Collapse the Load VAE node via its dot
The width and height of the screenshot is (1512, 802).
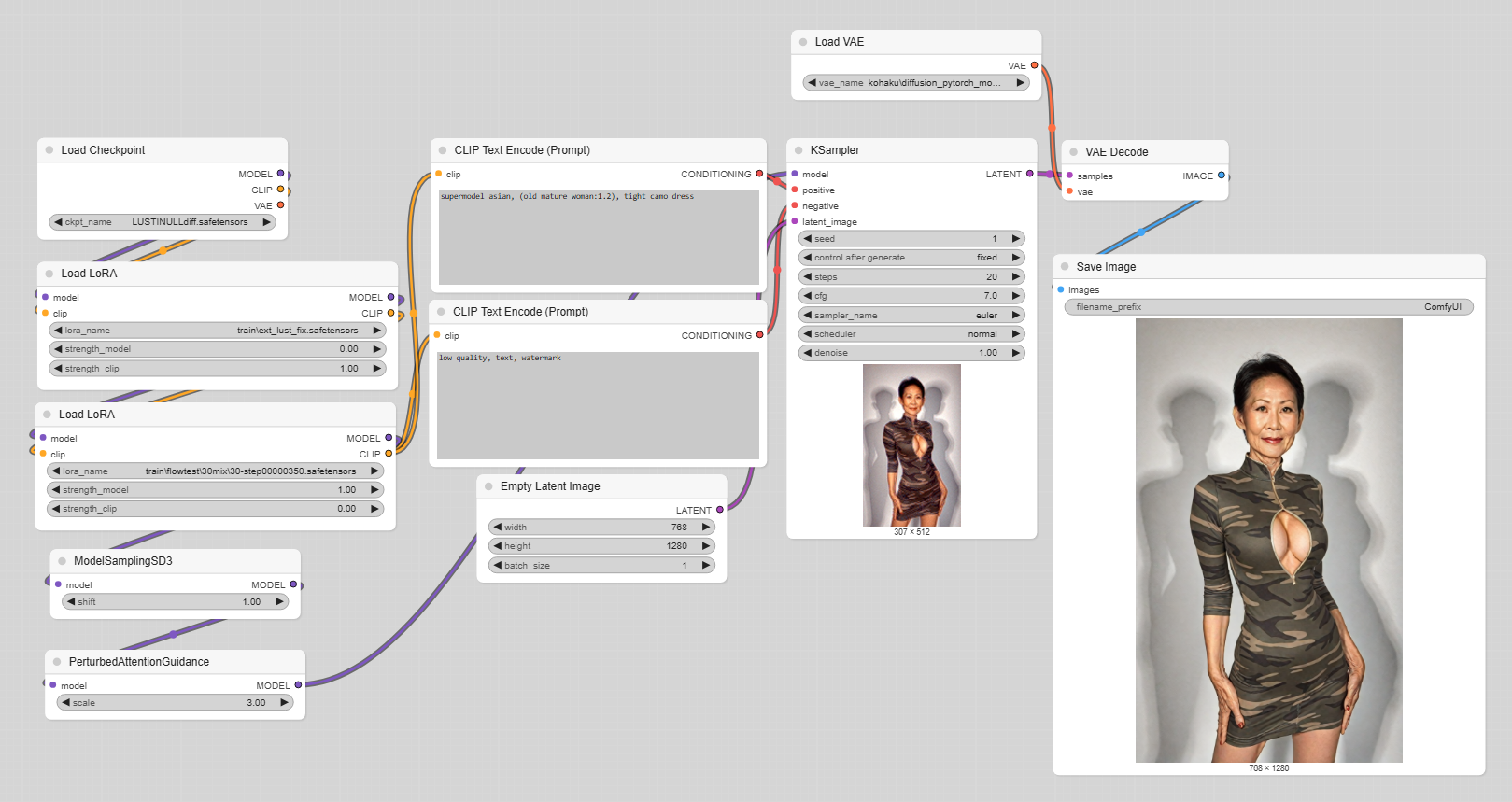pyautogui.click(x=803, y=42)
